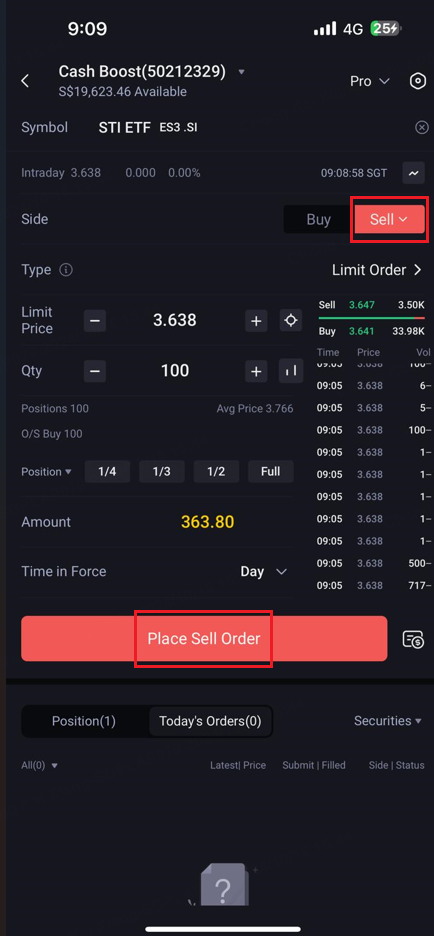This screenshot has height=936, width=434.
Task: Set the quantity to Full position
Action: coord(270,472)
